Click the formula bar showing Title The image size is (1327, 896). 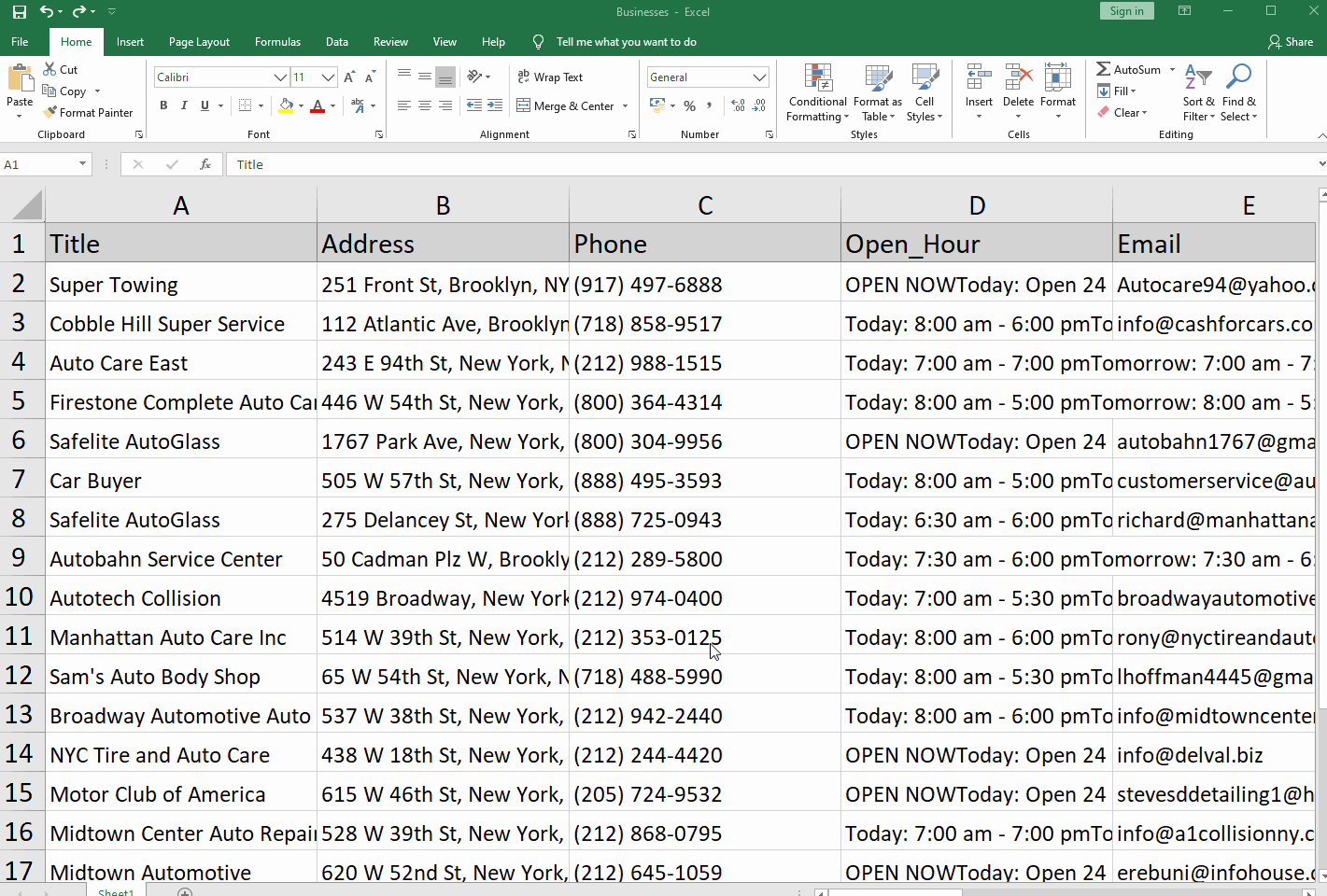coord(770,164)
